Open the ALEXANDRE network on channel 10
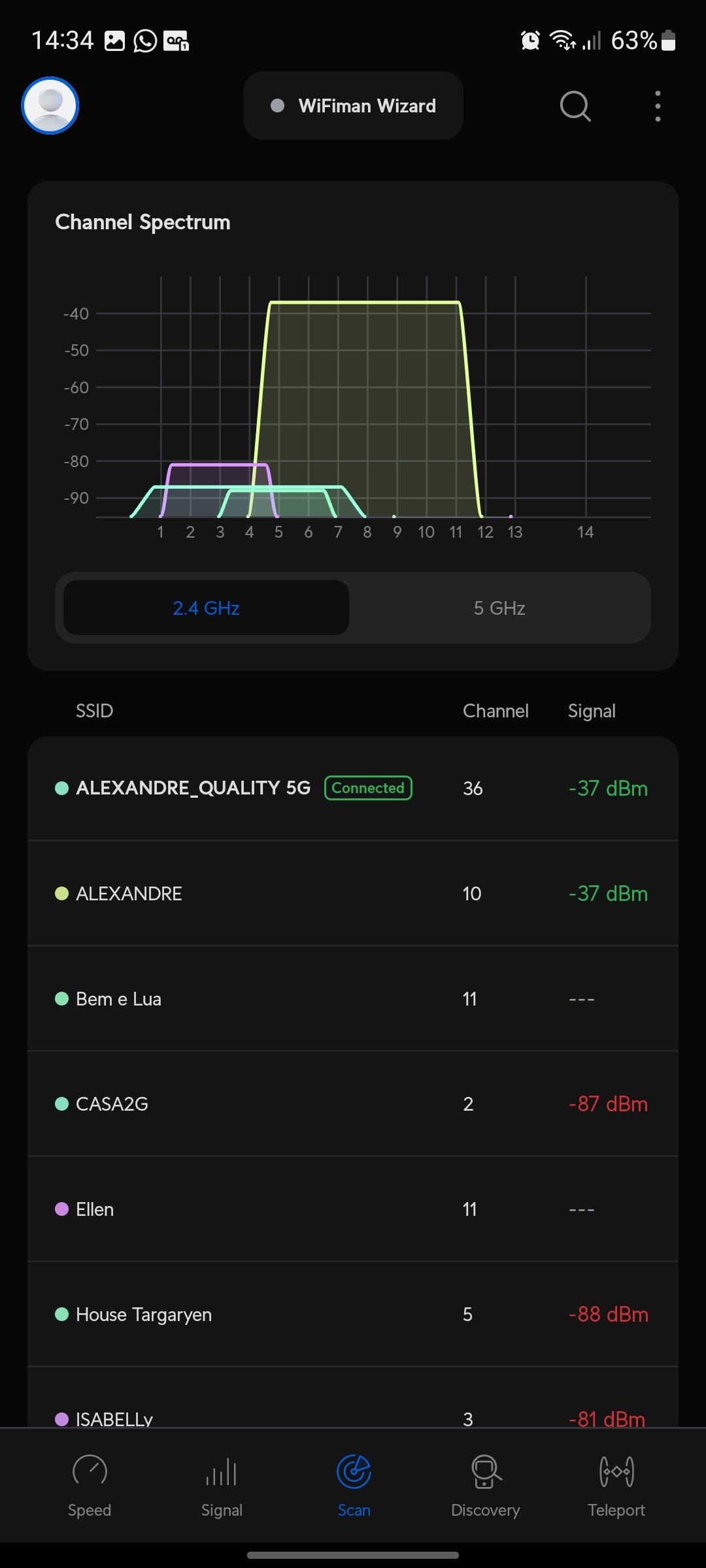The width and height of the screenshot is (706, 1568). [353, 893]
